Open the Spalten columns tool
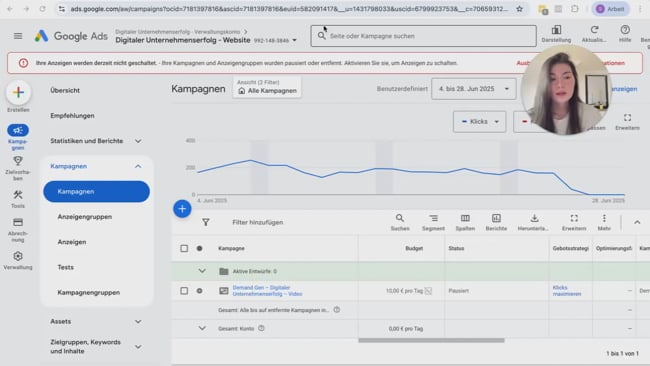650x366 pixels. [x=465, y=223]
